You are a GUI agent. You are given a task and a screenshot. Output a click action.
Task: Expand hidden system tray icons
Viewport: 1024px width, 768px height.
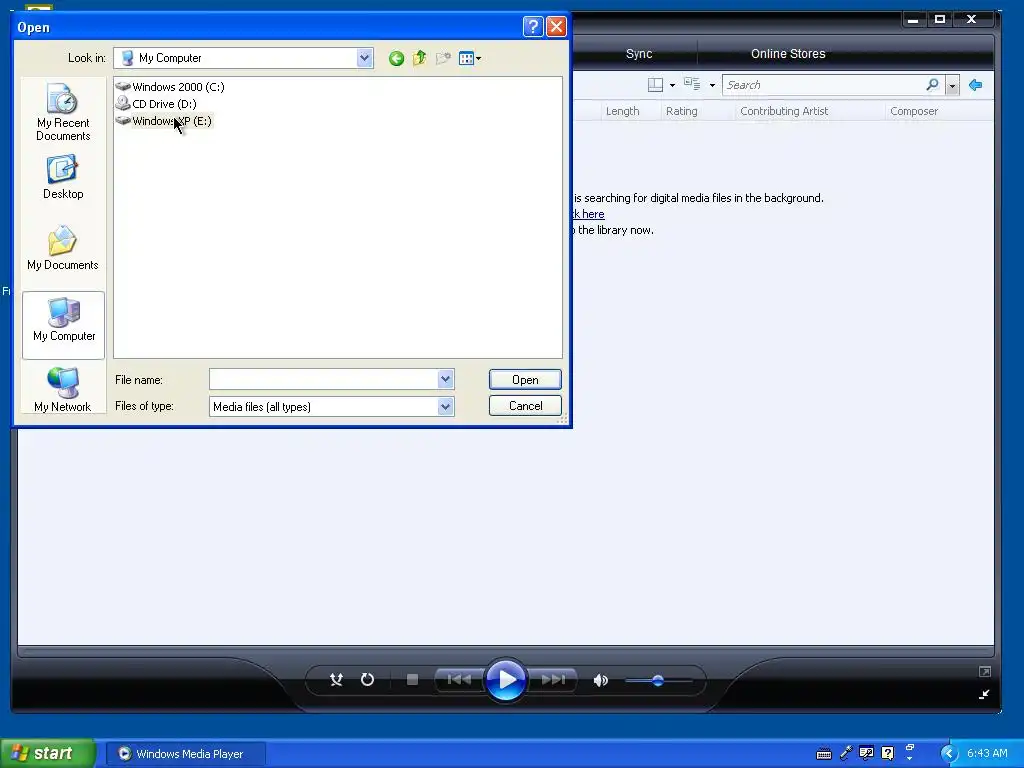point(949,754)
